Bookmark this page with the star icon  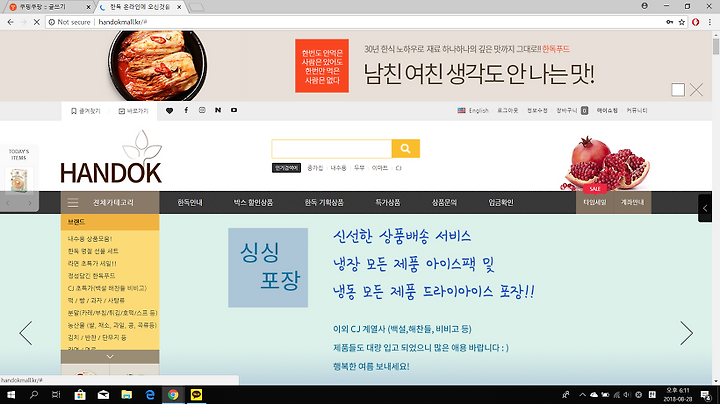(682, 22)
